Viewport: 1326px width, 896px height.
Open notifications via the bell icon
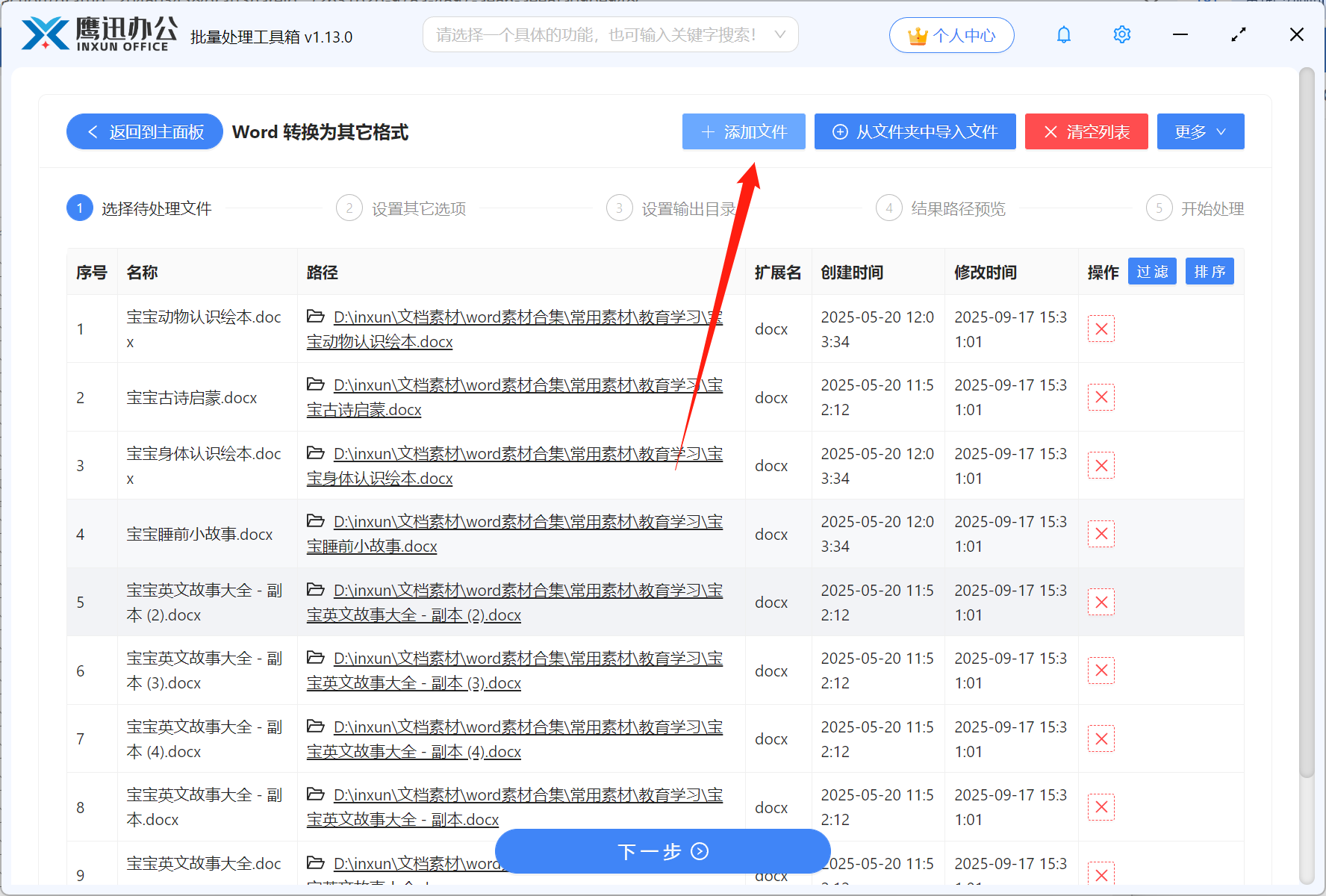click(1063, 34)
